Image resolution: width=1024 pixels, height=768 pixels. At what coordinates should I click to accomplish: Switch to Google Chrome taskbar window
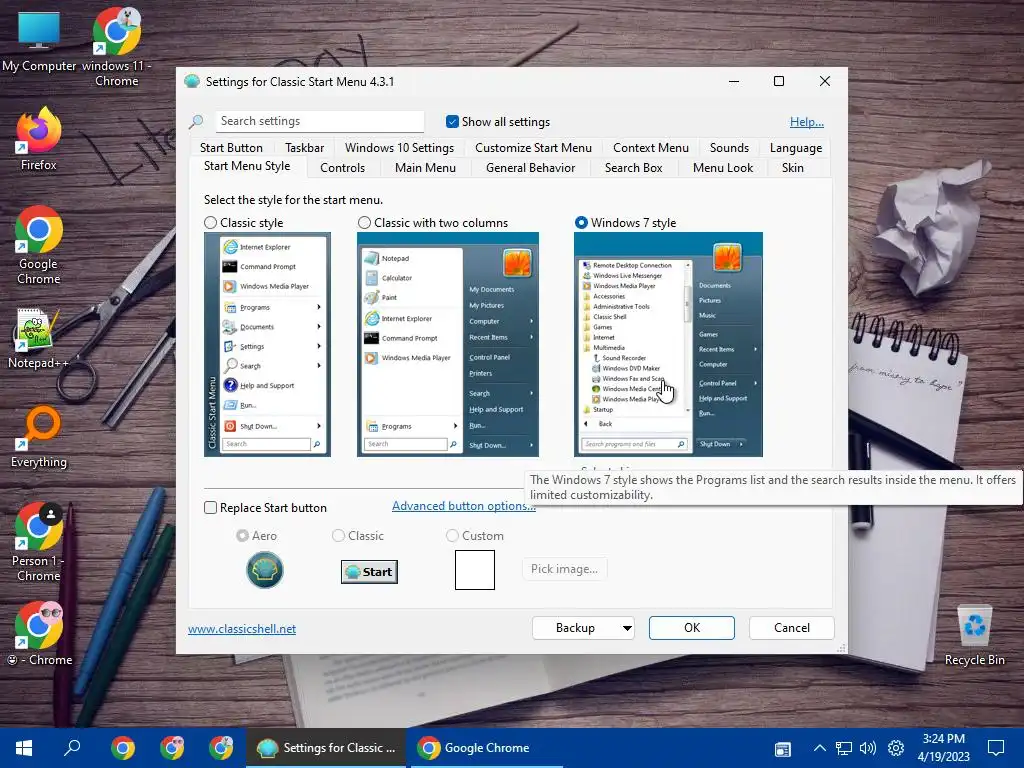[486, 748]
